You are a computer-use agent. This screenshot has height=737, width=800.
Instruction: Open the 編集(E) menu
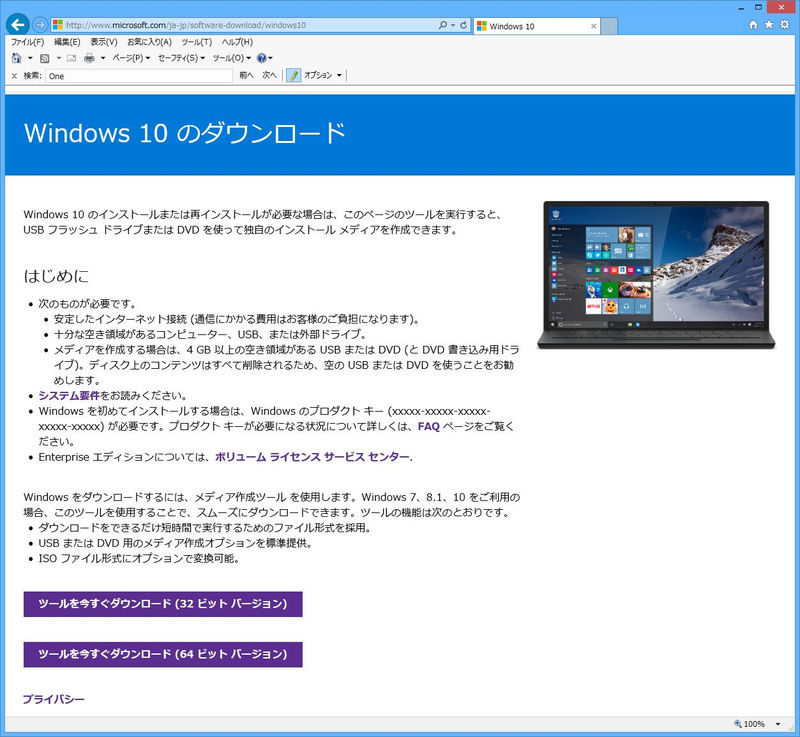click(67, 42)
